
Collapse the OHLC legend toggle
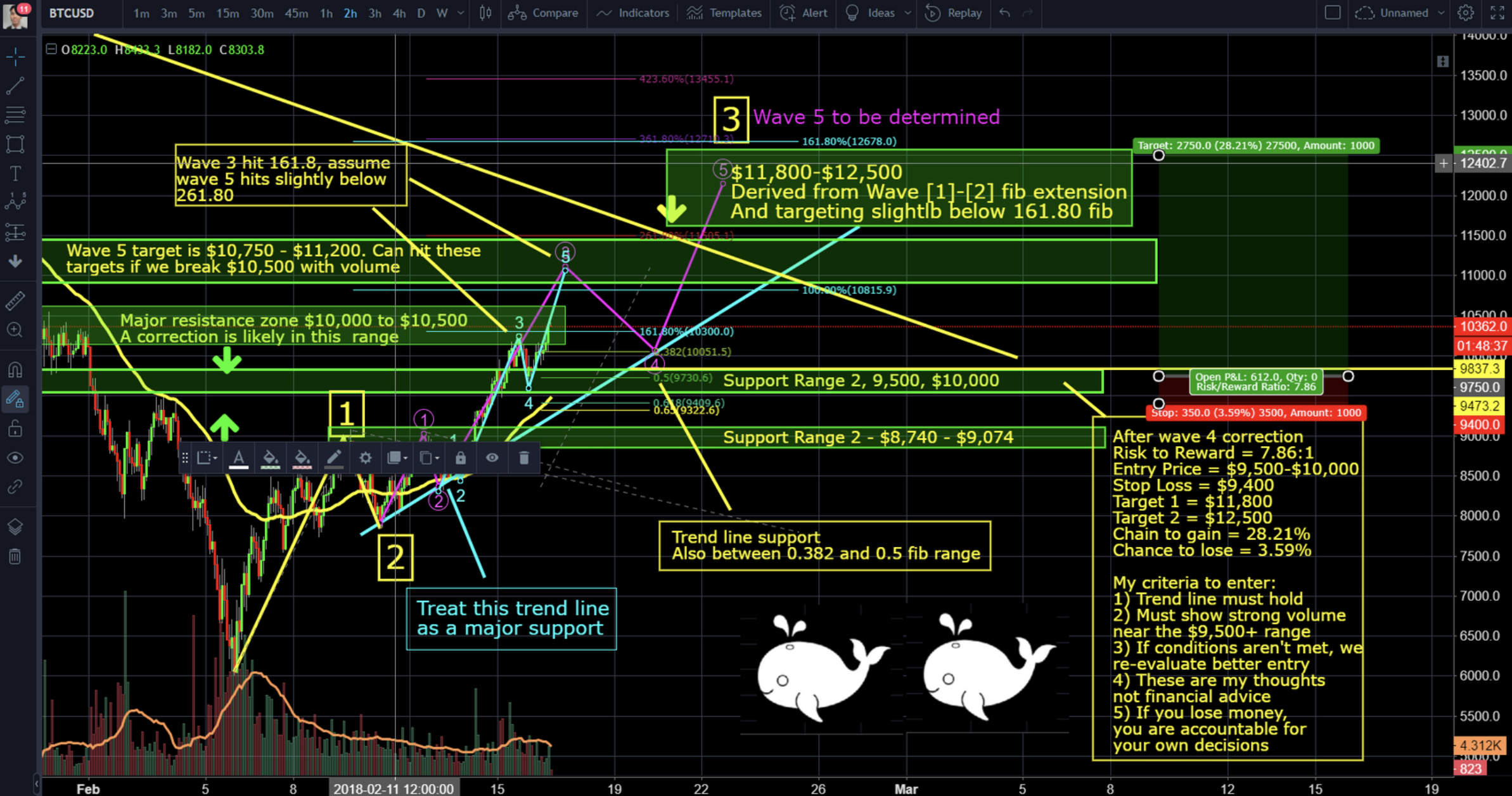(51, 49)
